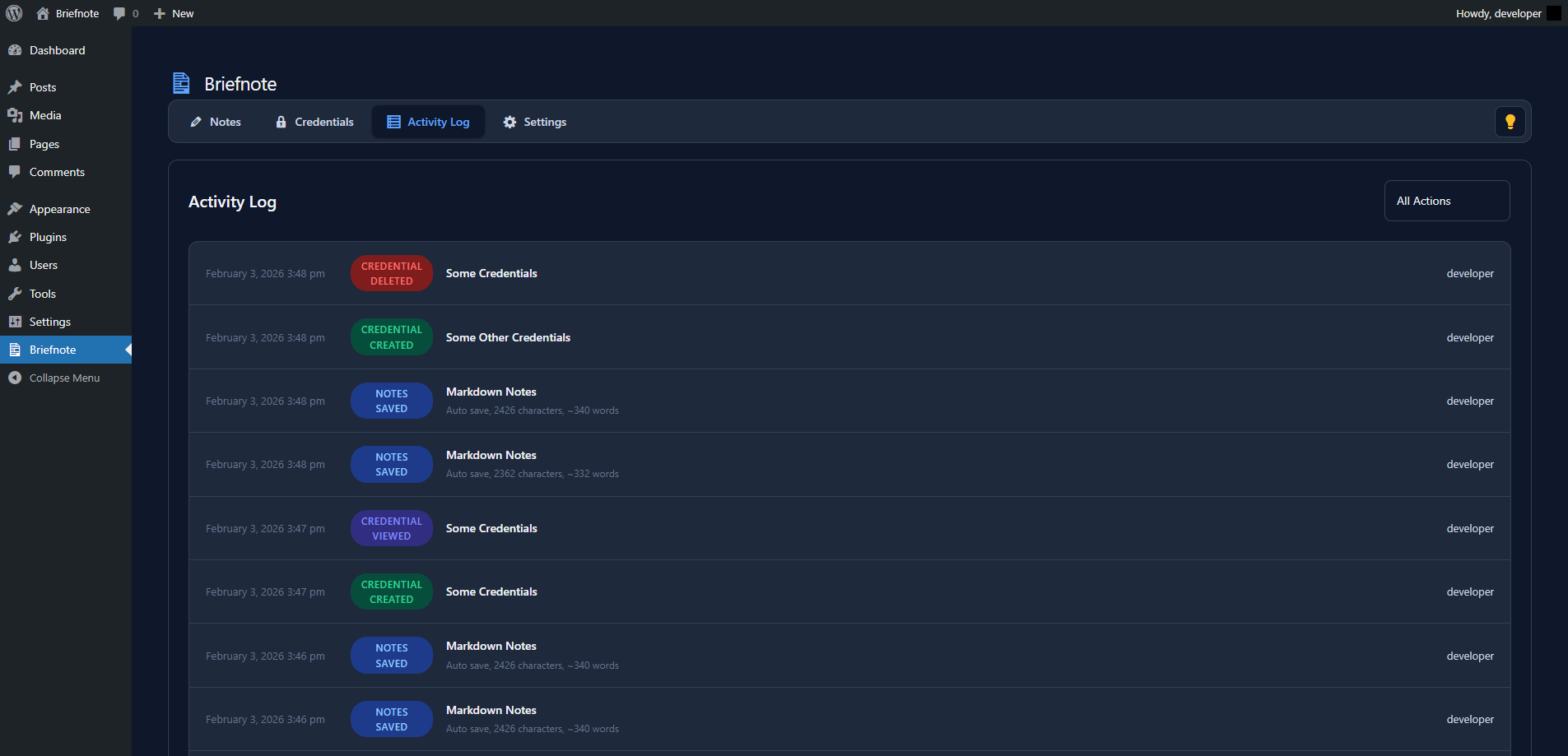
Task: Click the Some Other Credentials entry title
Action: point(508,337)
